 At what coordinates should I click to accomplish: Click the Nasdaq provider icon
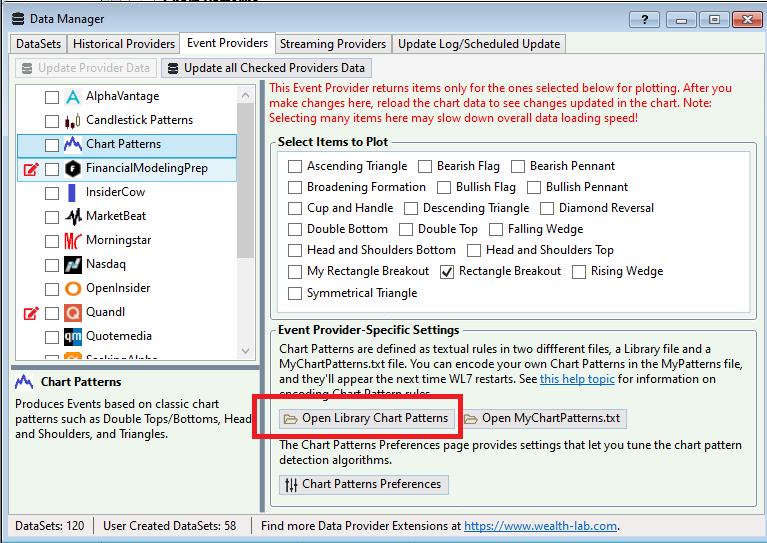[x=73, y=265]
